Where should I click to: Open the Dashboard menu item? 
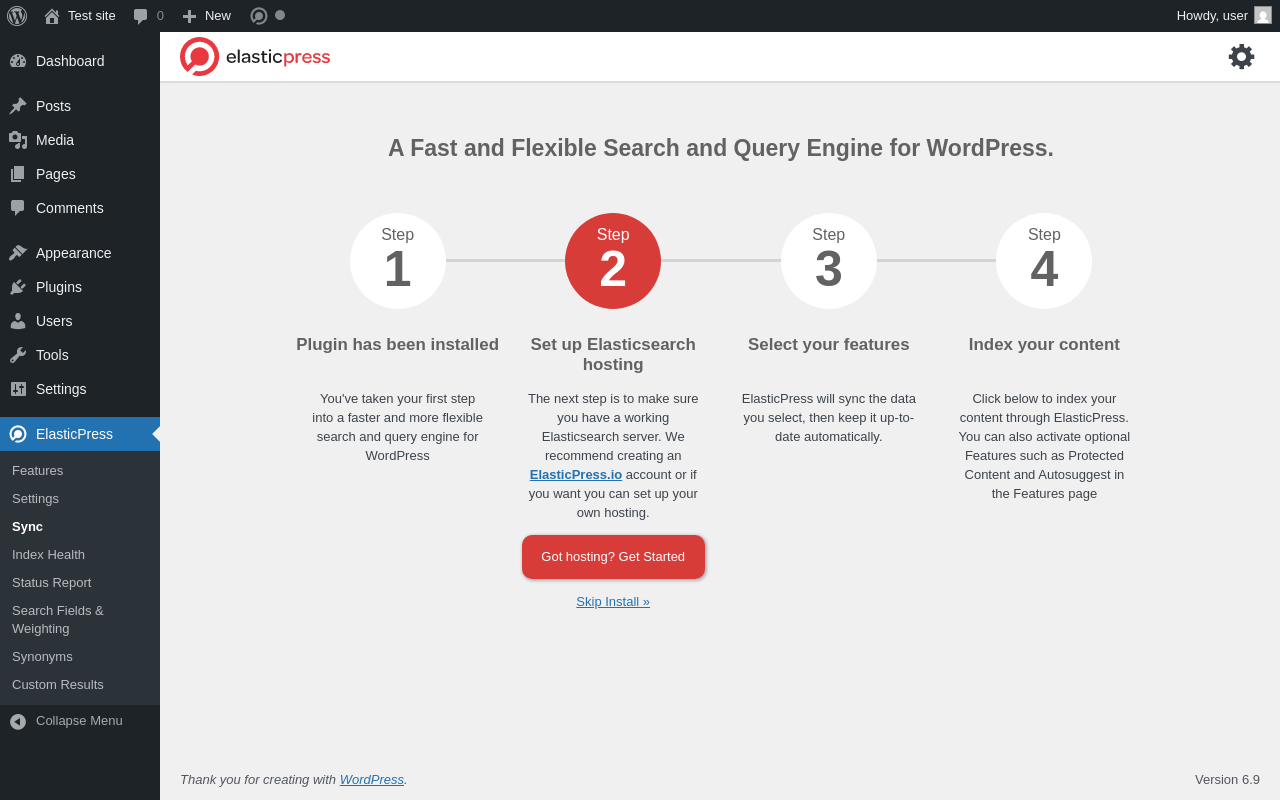[80, 61]
